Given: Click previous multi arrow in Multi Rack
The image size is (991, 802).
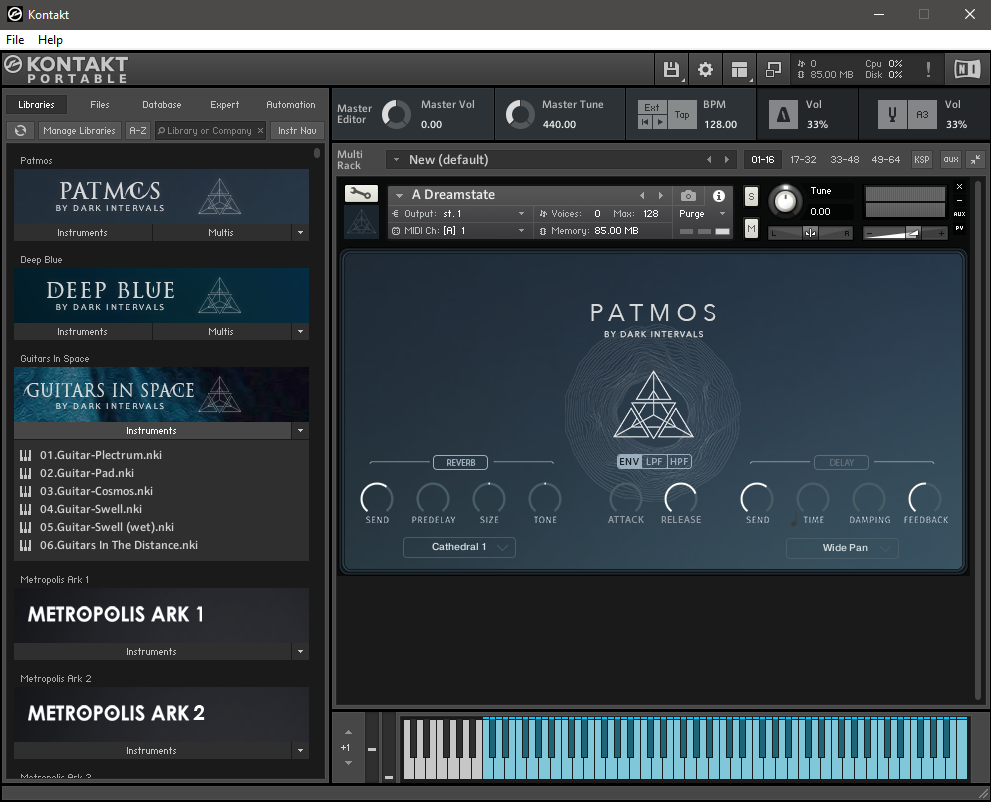Looking at the screenshot, I should tap(709, 160).
